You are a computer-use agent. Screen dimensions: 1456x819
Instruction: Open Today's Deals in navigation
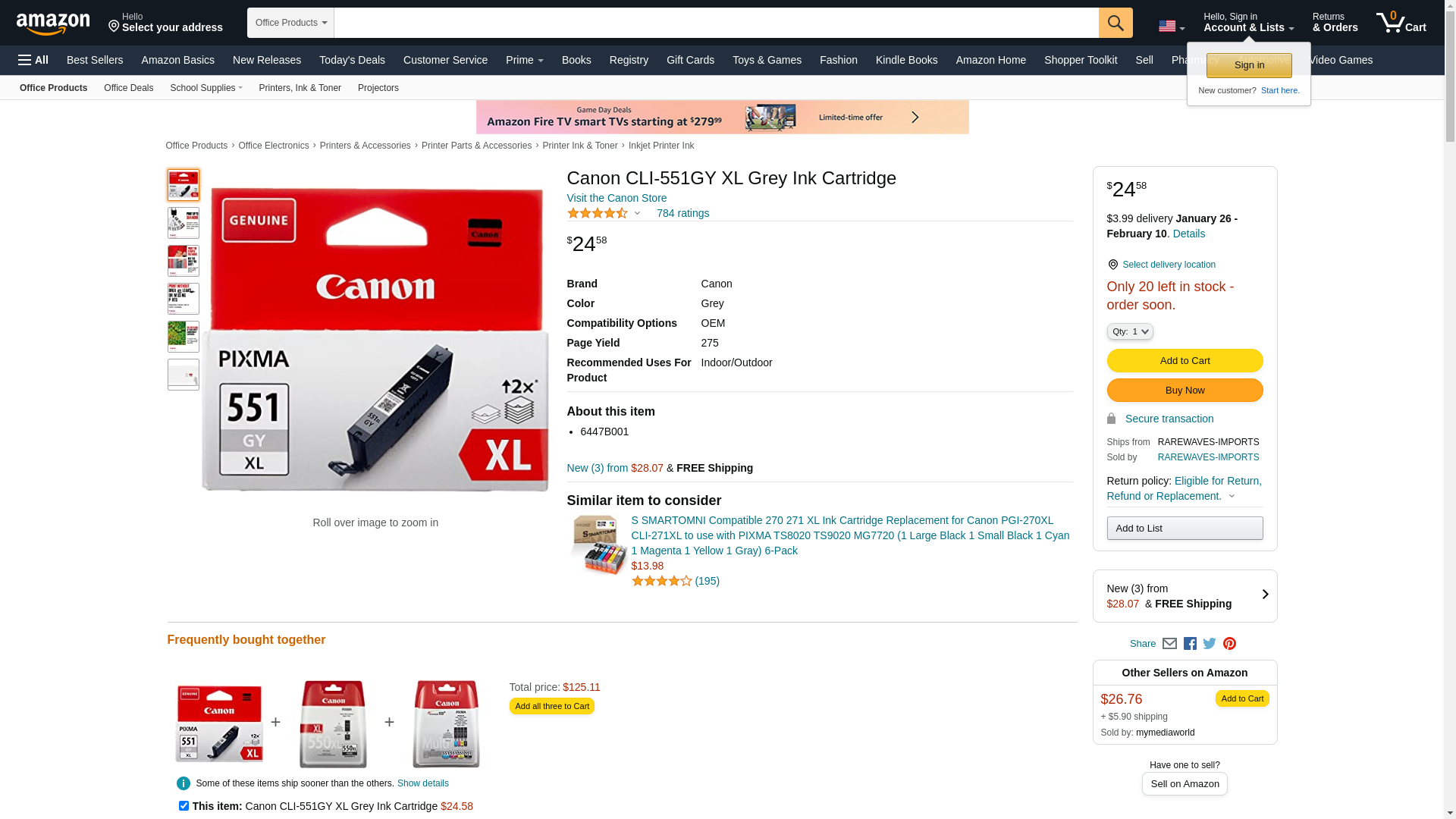[x=352, y=60]
